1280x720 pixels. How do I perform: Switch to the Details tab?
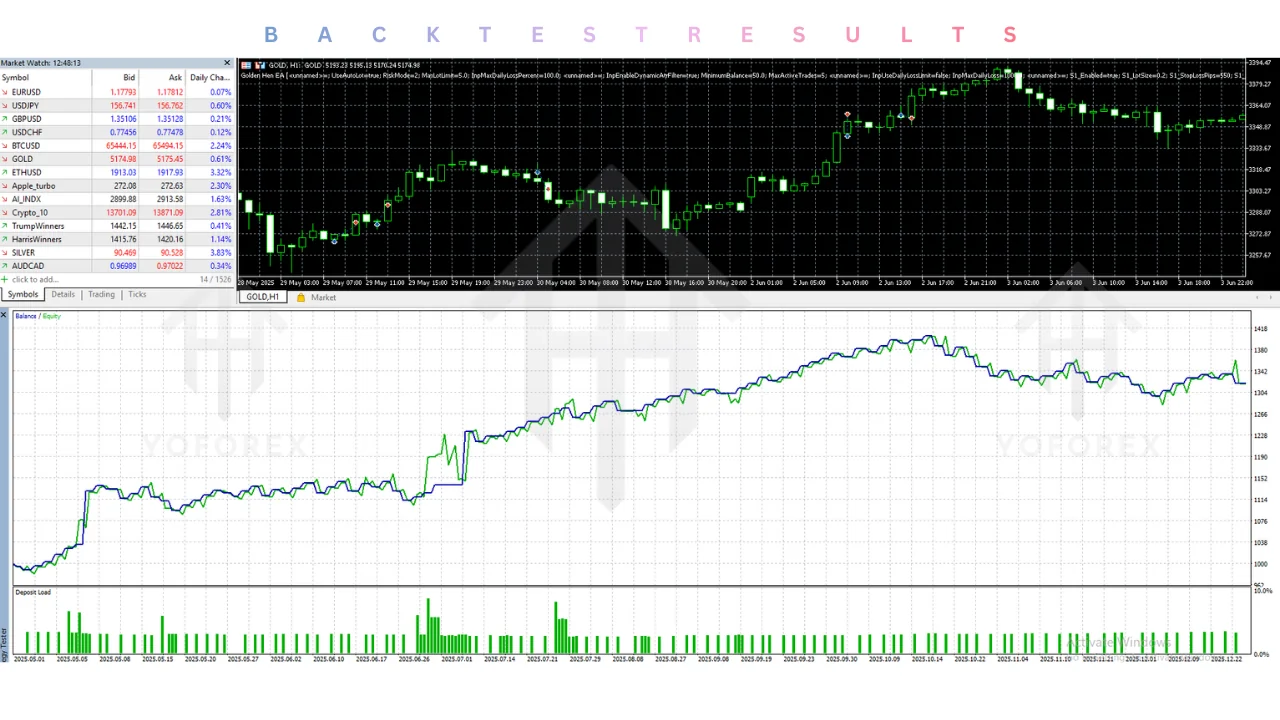63,295
